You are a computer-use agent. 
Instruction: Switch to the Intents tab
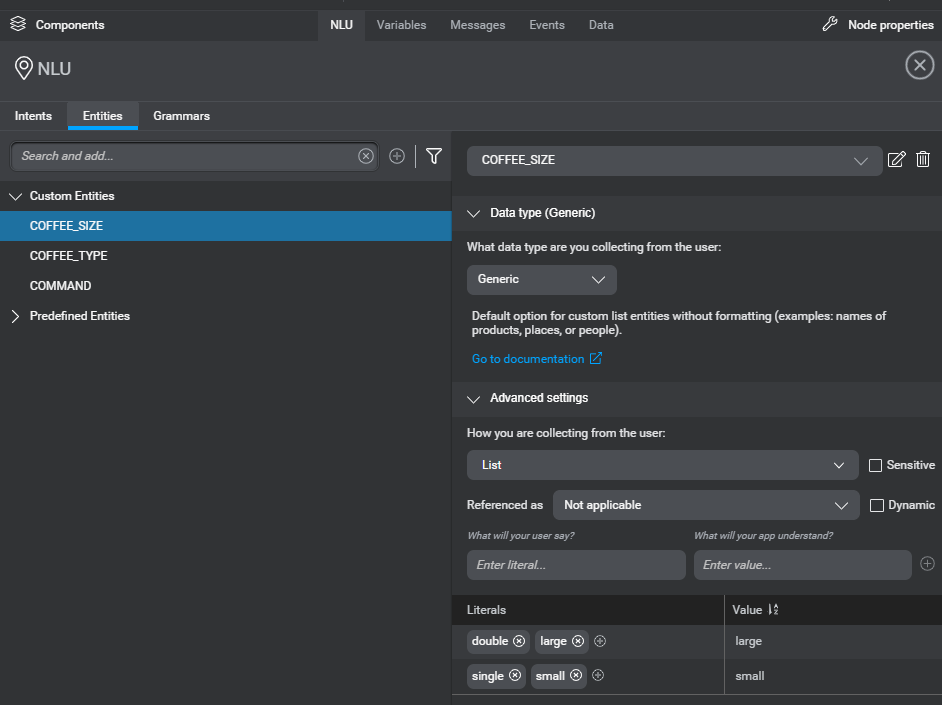[33, 116]
